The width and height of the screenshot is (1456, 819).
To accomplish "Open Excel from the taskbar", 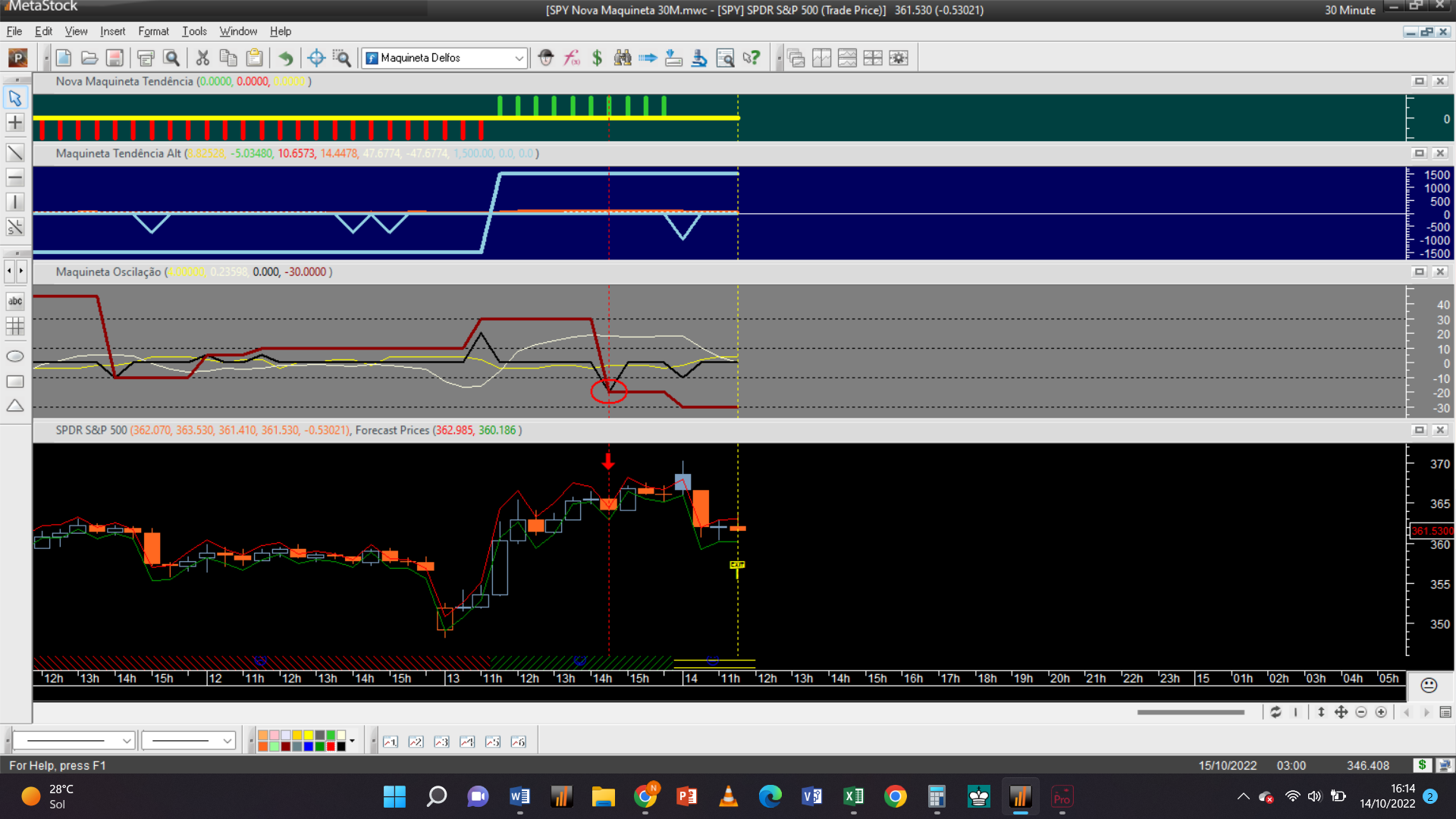I will point(853,796).
